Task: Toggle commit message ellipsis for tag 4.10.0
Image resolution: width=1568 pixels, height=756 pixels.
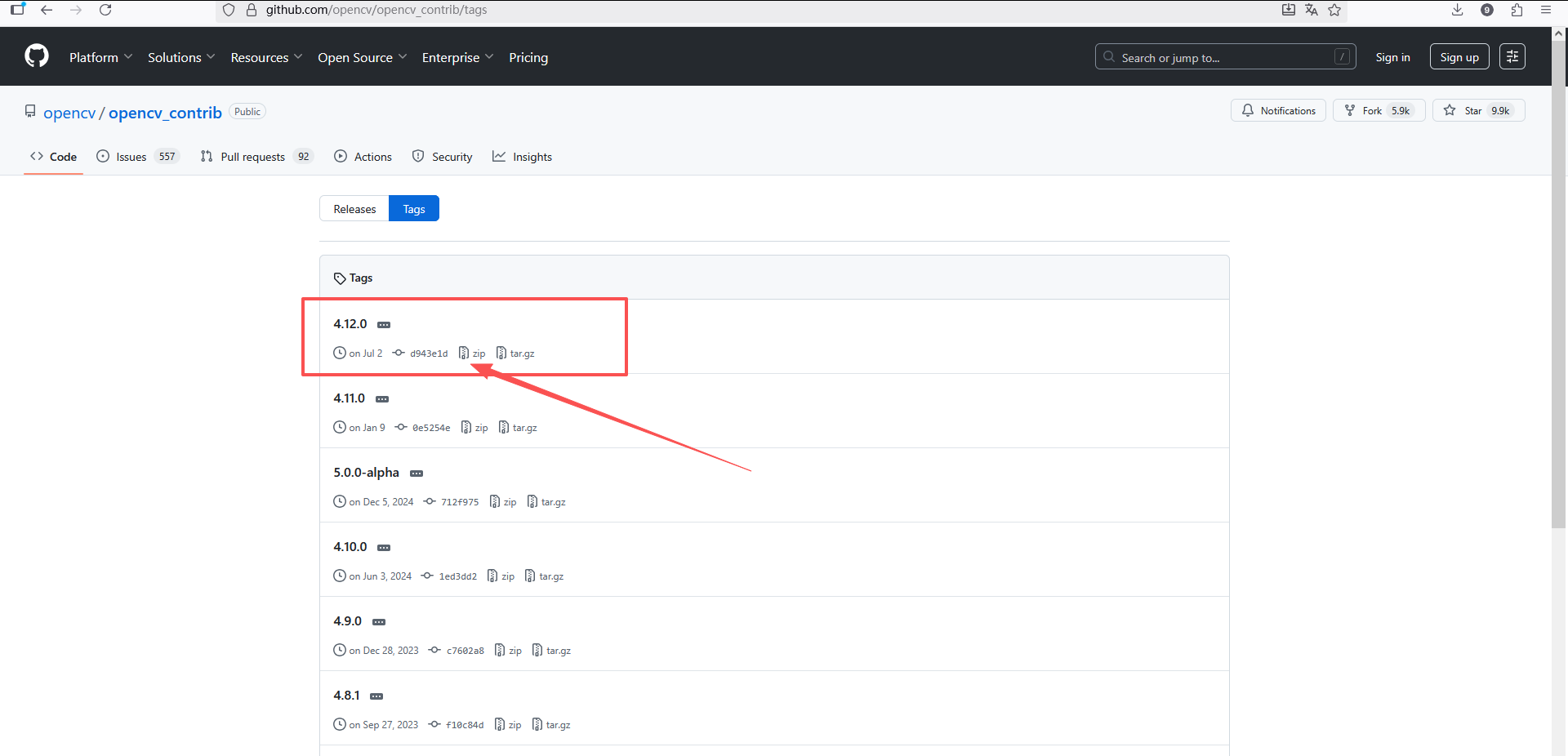Action: tap(384, 548)
